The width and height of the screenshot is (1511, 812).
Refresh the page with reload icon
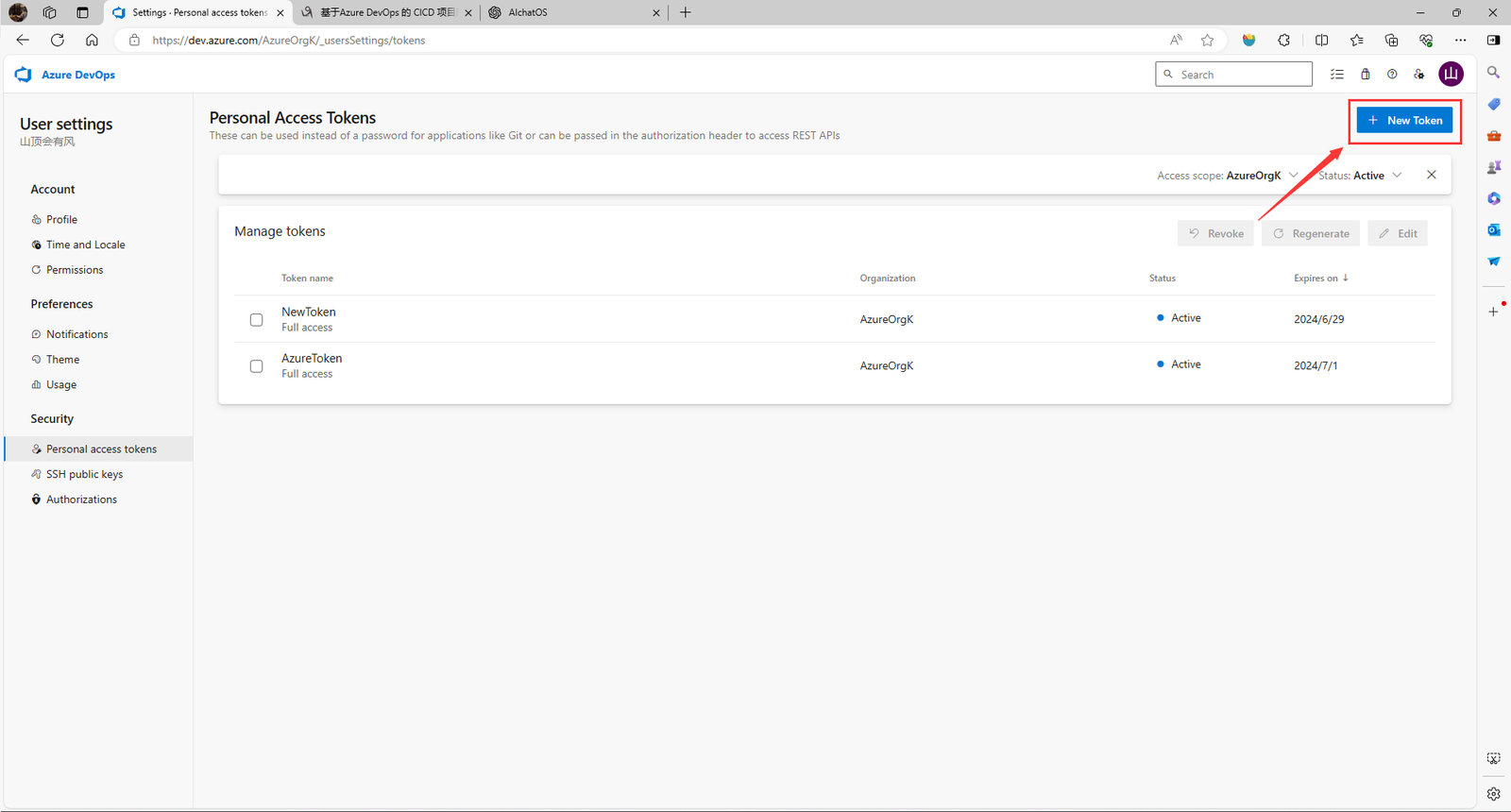(x=58, y=40)
